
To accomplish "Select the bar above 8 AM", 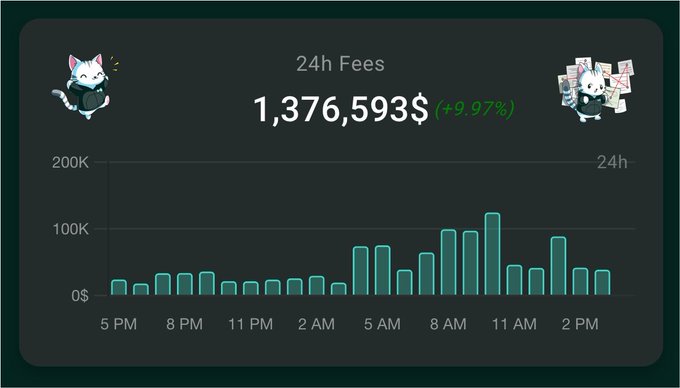I will (x=448, y=262).
